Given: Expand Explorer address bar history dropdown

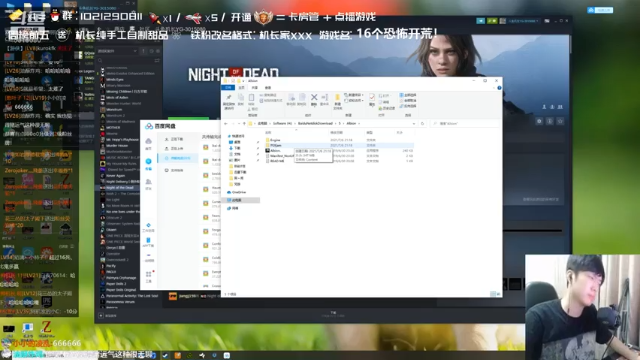Looking at the screenshot, I should (x=414, y=123).
